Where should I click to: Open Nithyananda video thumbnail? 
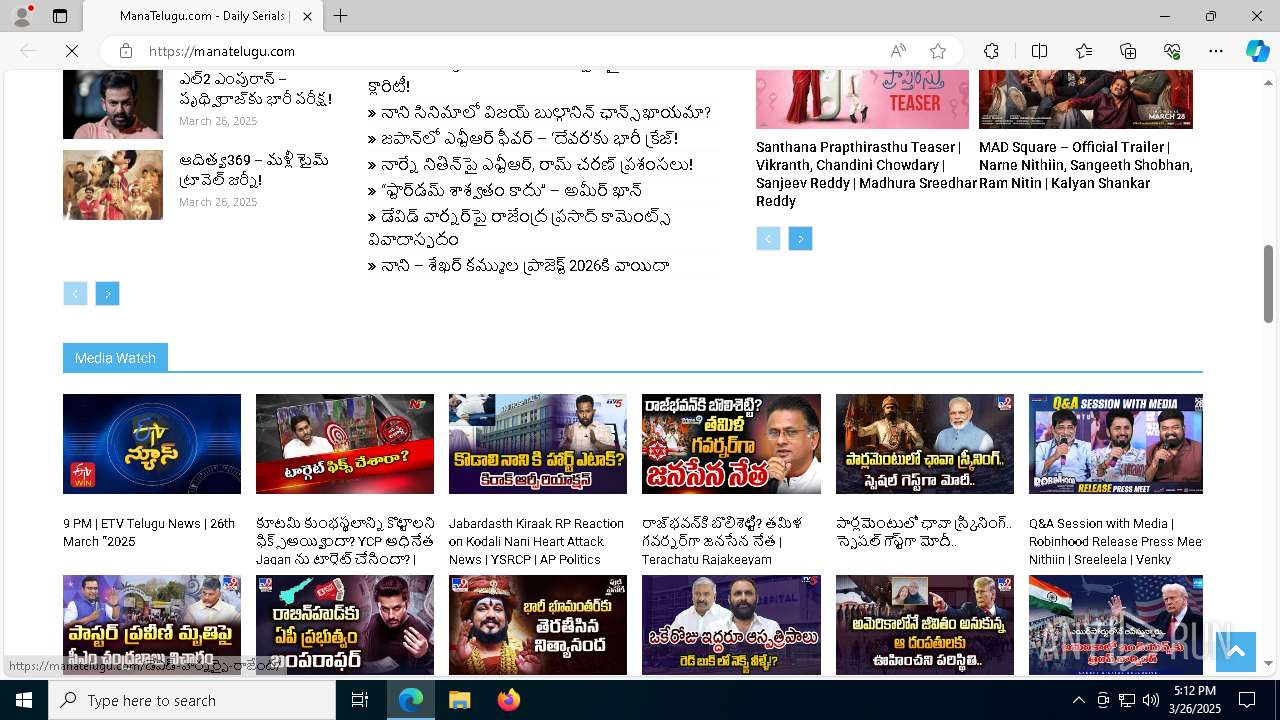[x=538, y=625]
